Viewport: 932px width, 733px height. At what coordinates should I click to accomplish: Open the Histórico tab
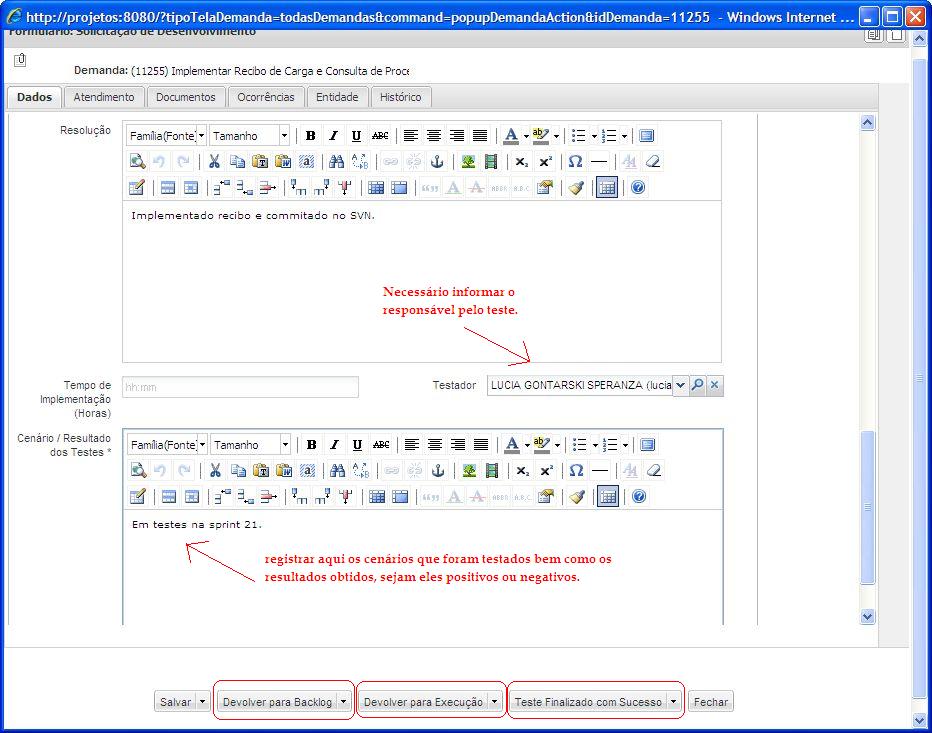pyautogui.click(x=400, y=97)
